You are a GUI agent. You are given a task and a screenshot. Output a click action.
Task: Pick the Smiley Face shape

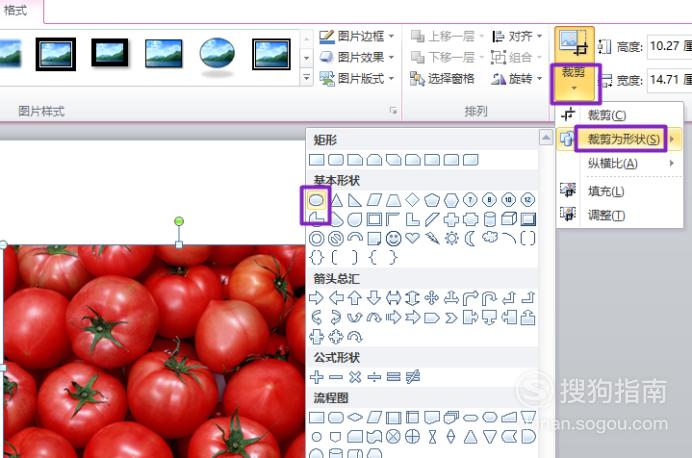tap(393, 239)
